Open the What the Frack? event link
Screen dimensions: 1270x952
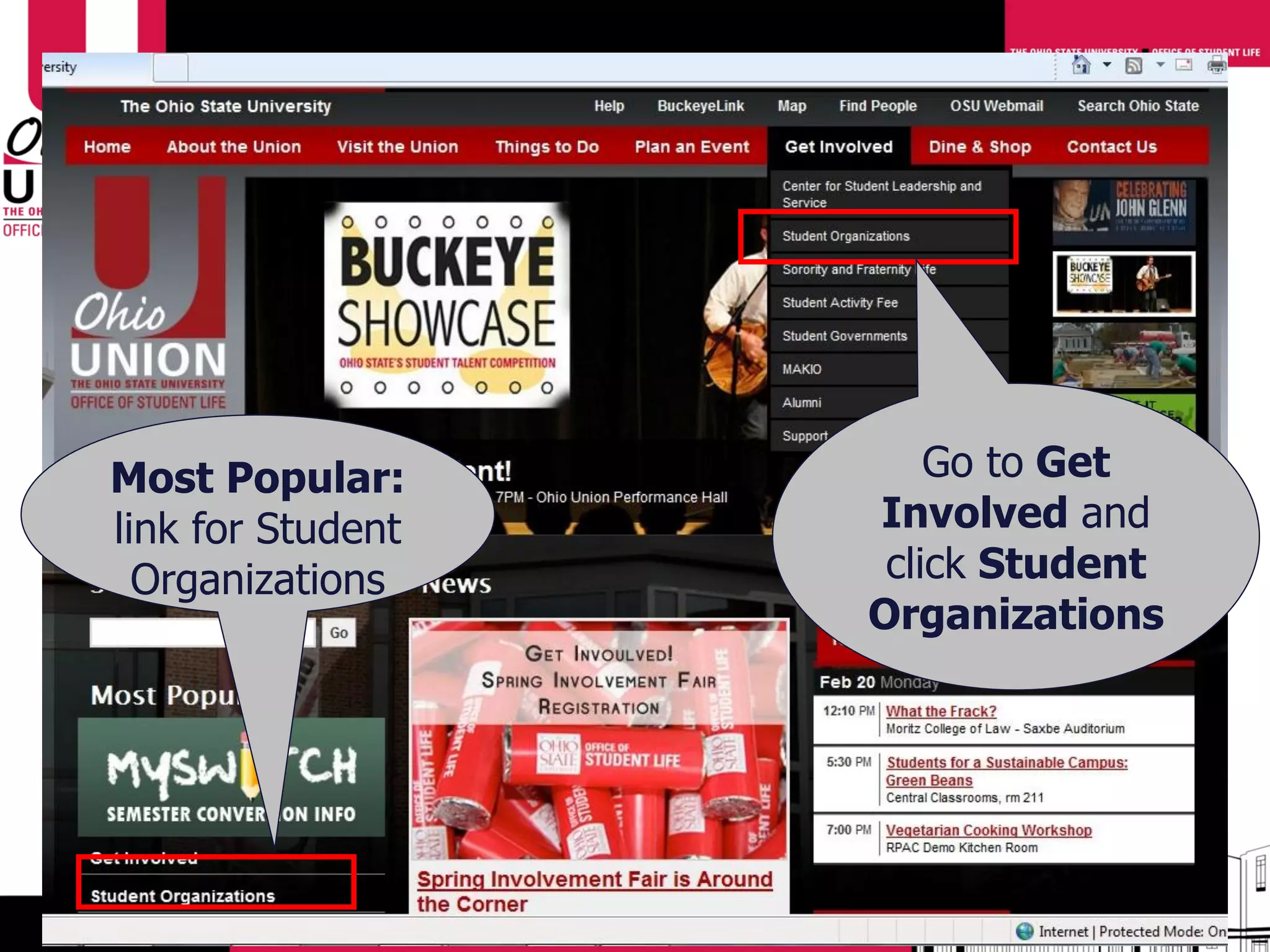click(941, 711)
